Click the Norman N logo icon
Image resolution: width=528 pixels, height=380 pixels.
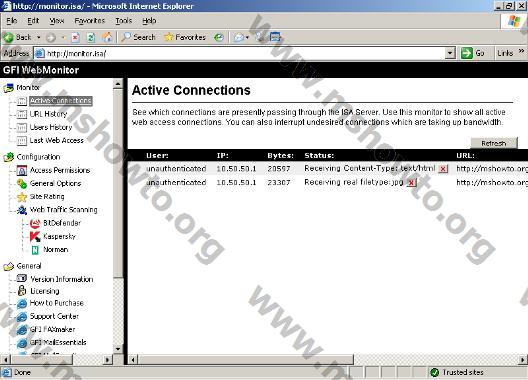[x=35, y=250]
